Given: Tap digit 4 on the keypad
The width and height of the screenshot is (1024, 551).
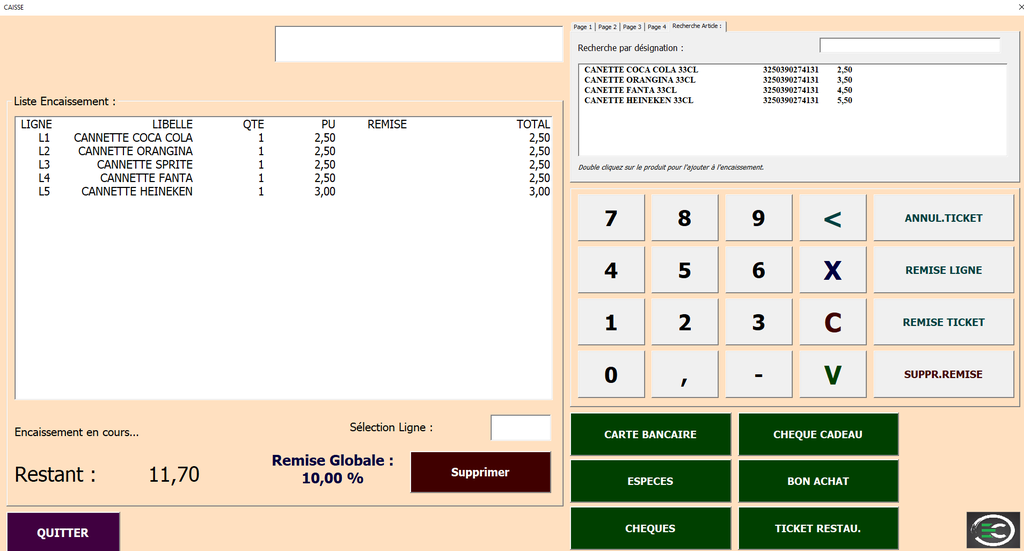Looking at the screenshot, I should [x=611, y=270].
